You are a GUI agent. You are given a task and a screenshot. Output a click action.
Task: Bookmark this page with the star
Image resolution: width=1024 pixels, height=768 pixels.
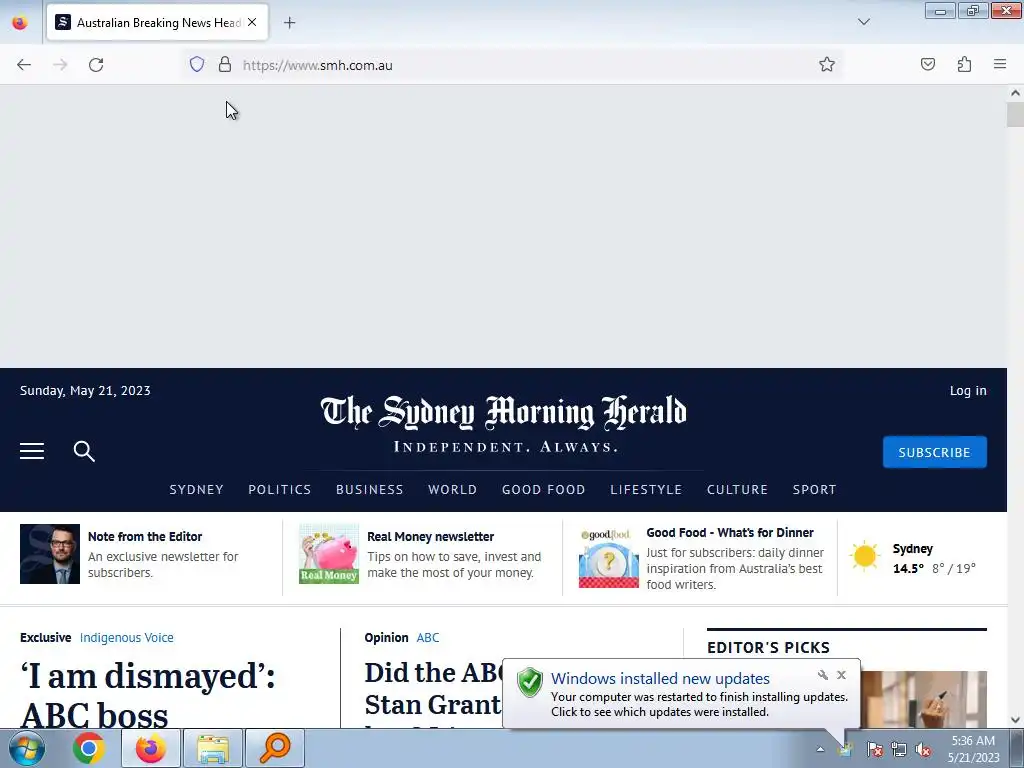(x=827, y=64)
